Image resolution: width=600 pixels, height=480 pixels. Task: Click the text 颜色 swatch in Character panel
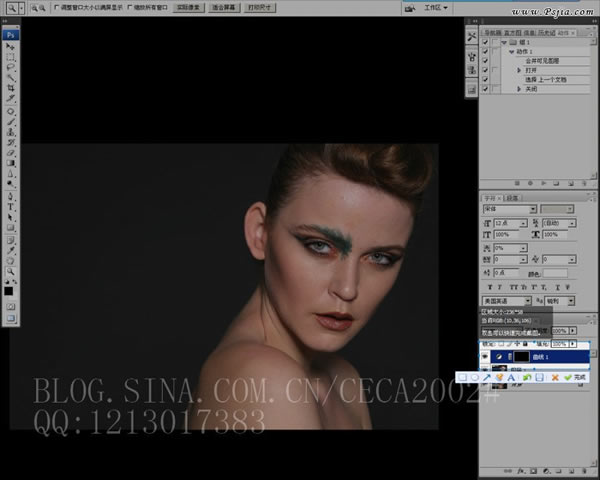pyautogui.click(x=555, y=273)
